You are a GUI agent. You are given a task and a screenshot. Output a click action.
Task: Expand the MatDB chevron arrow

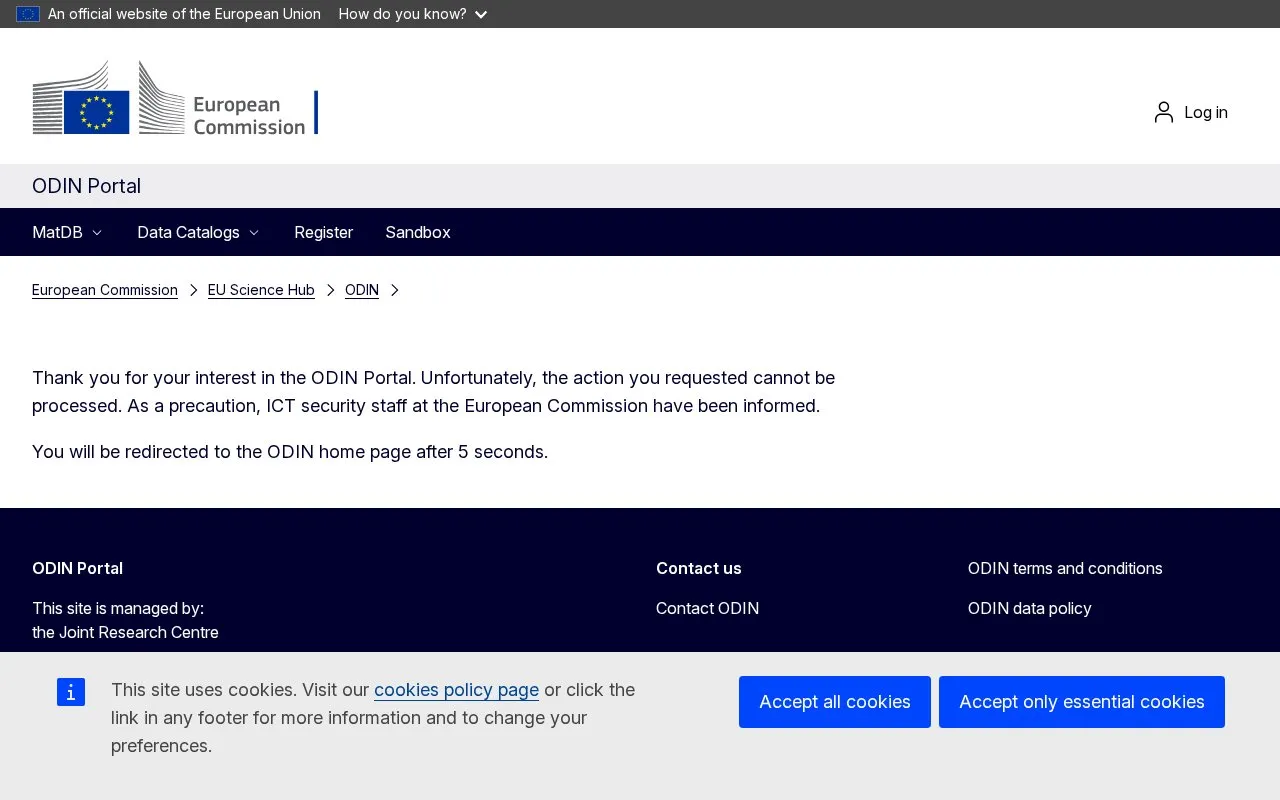point(97,232)
